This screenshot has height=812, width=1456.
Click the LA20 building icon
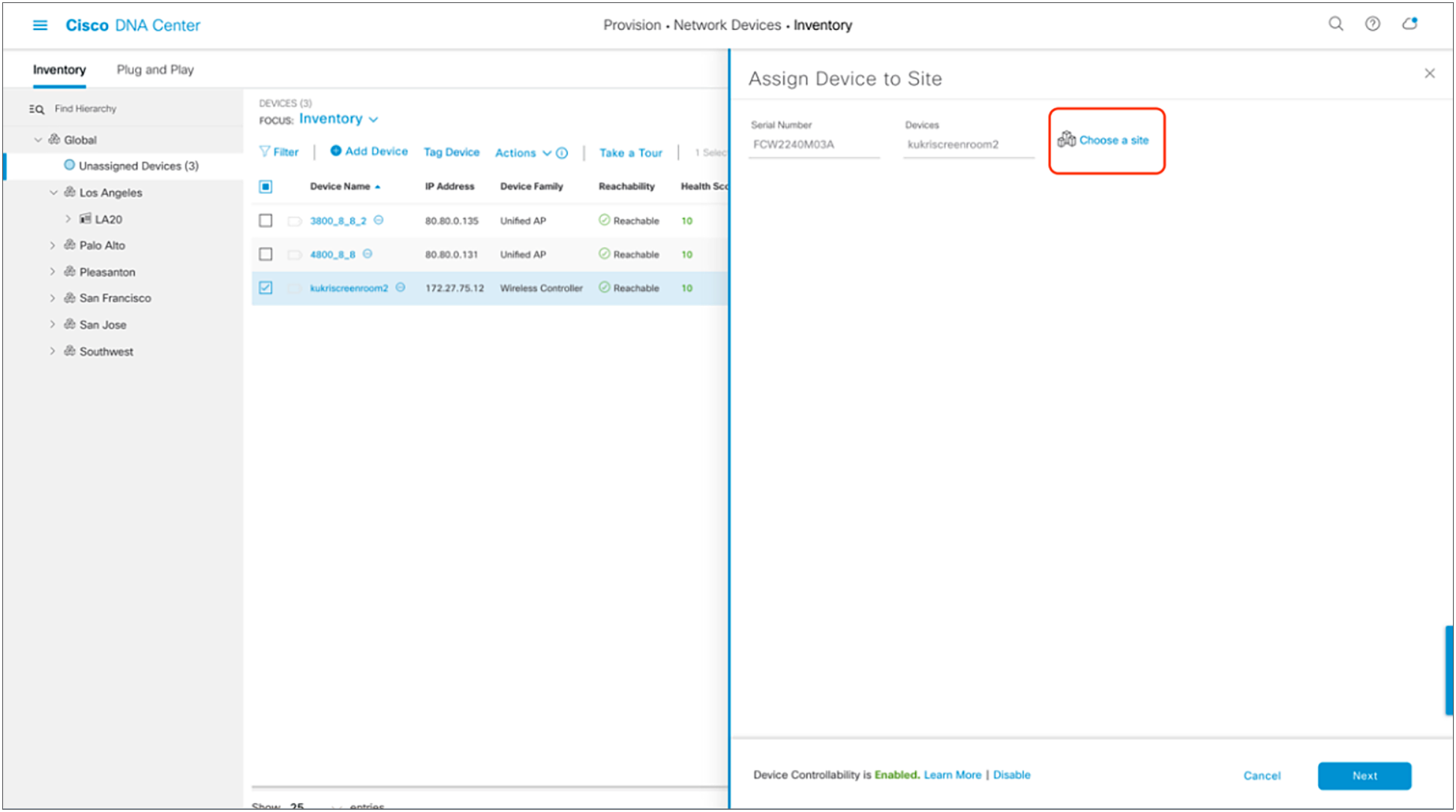(86, 219)
